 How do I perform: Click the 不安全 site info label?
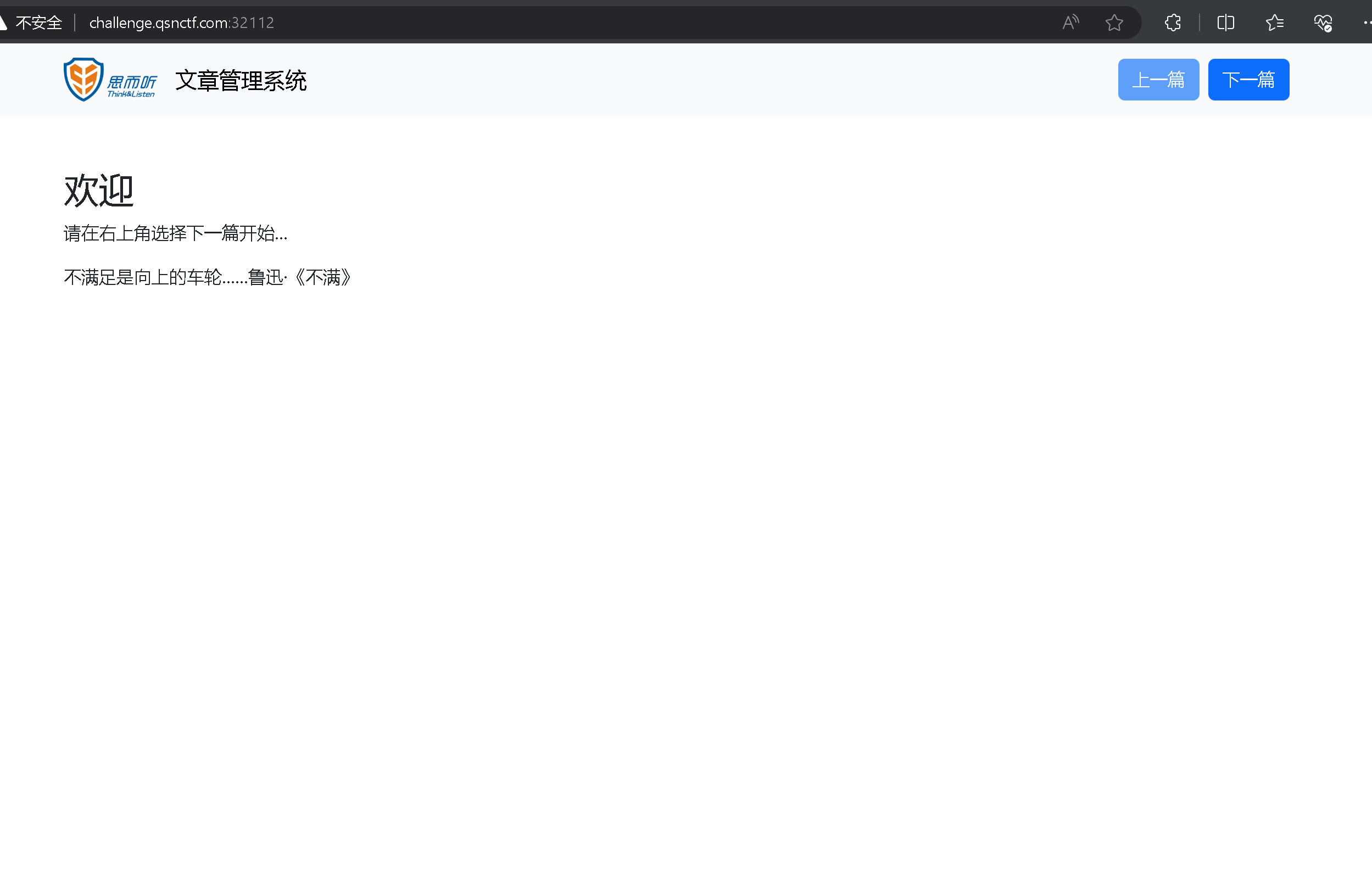[x=39, y=23]
